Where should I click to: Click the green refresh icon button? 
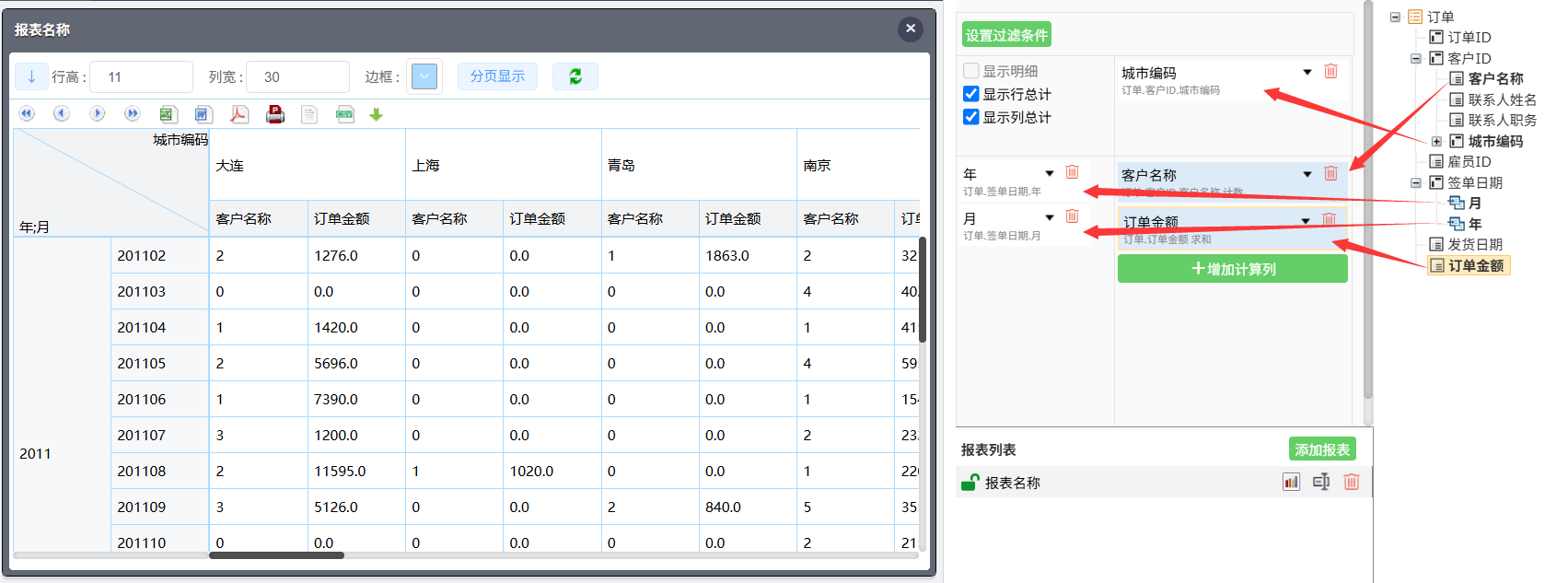(x=575, y=76)
